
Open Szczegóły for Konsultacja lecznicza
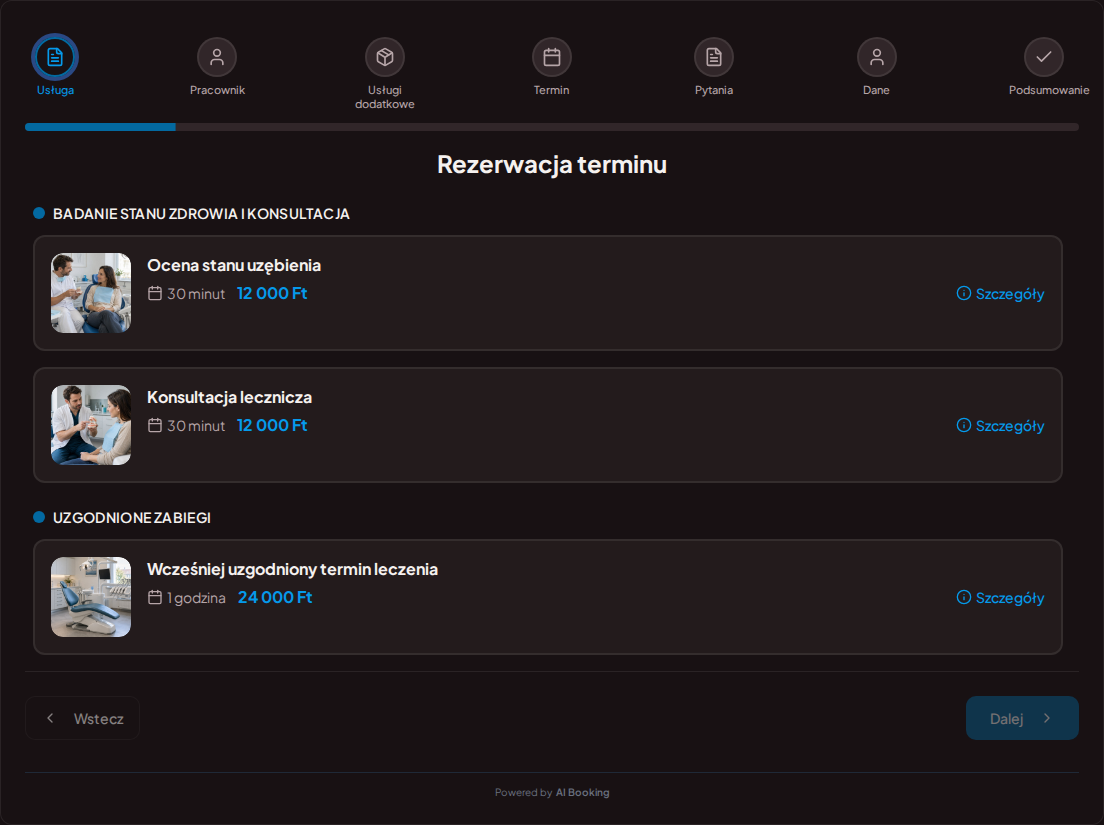click(x=1000, y=425)
